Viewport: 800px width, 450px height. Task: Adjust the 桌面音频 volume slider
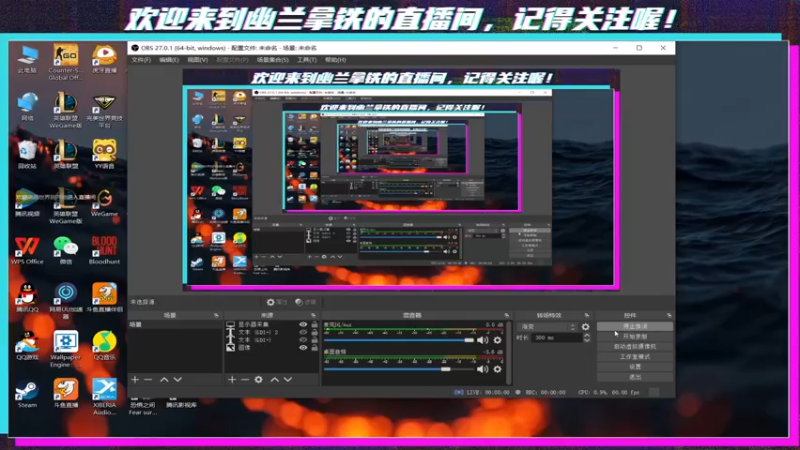coord(399,369)
